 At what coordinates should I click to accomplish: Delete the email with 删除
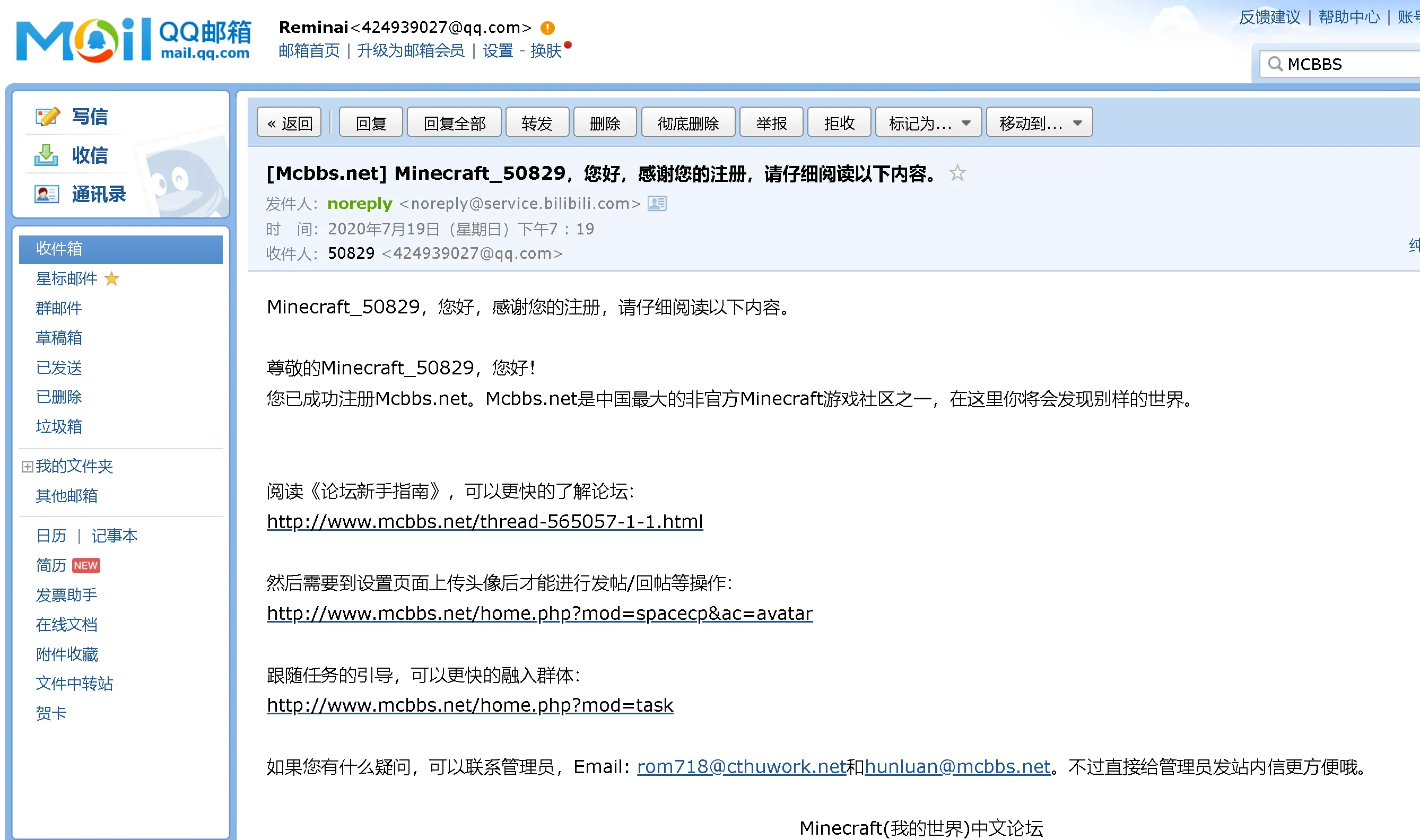tap(605, 122)
